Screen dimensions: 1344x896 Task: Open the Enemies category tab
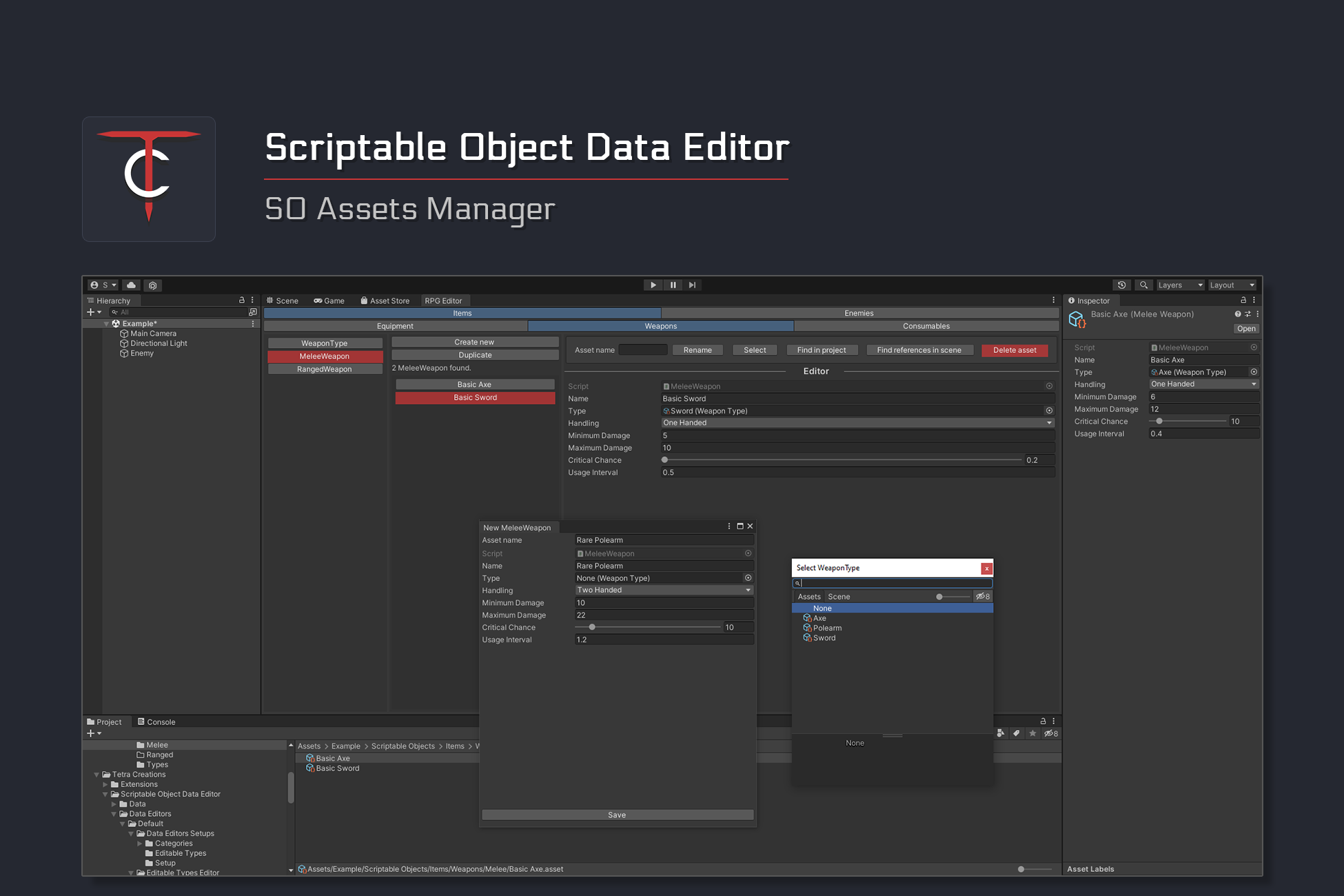[x=859, y=313]
